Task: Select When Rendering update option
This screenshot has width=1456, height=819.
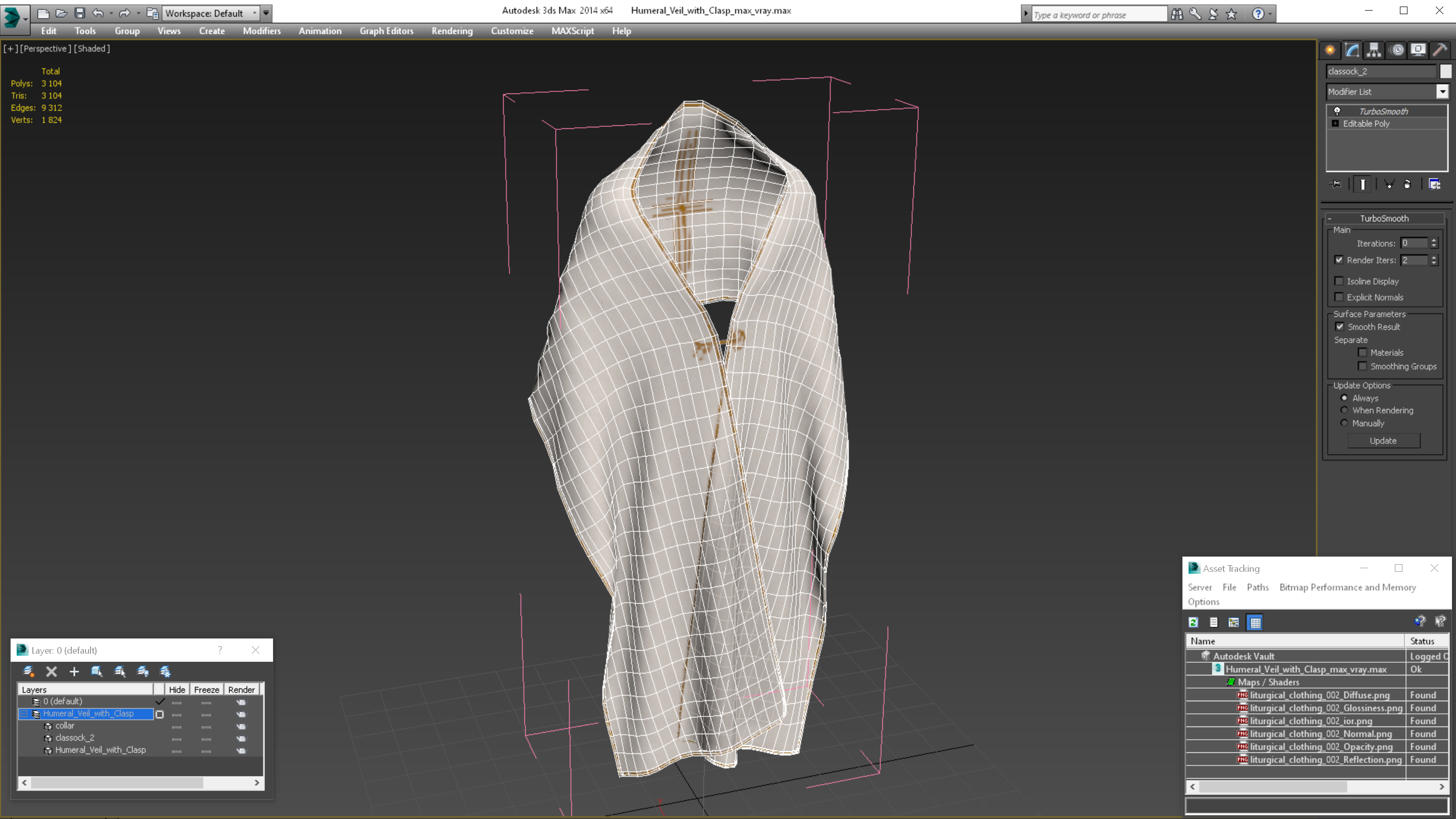Action: (1345, 411)
